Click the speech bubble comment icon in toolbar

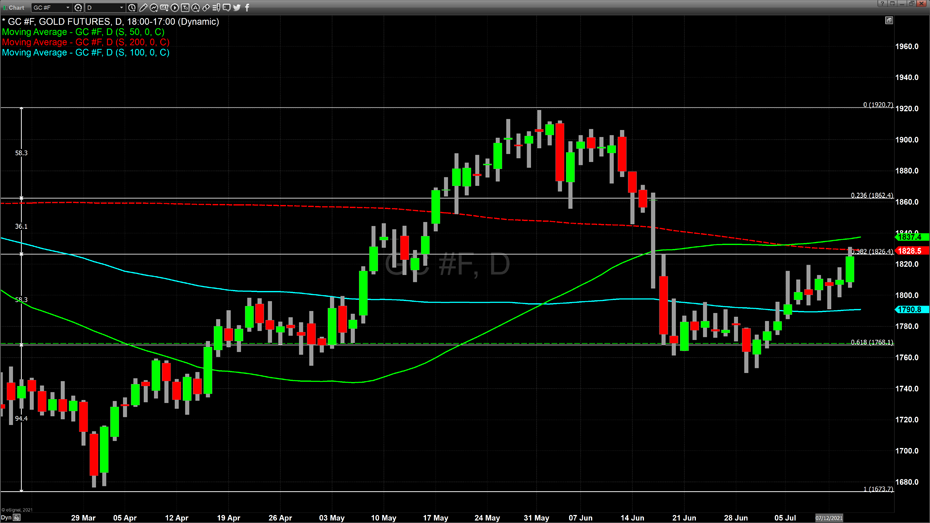(226, 7)
